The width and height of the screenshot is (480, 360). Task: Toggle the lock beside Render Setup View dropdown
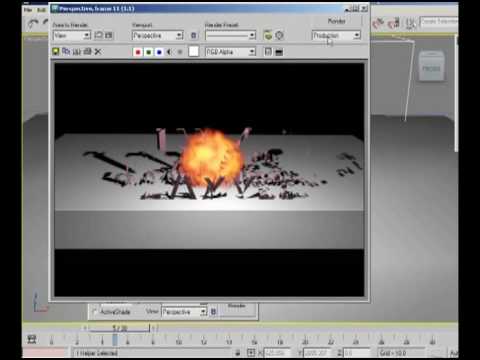214,312
